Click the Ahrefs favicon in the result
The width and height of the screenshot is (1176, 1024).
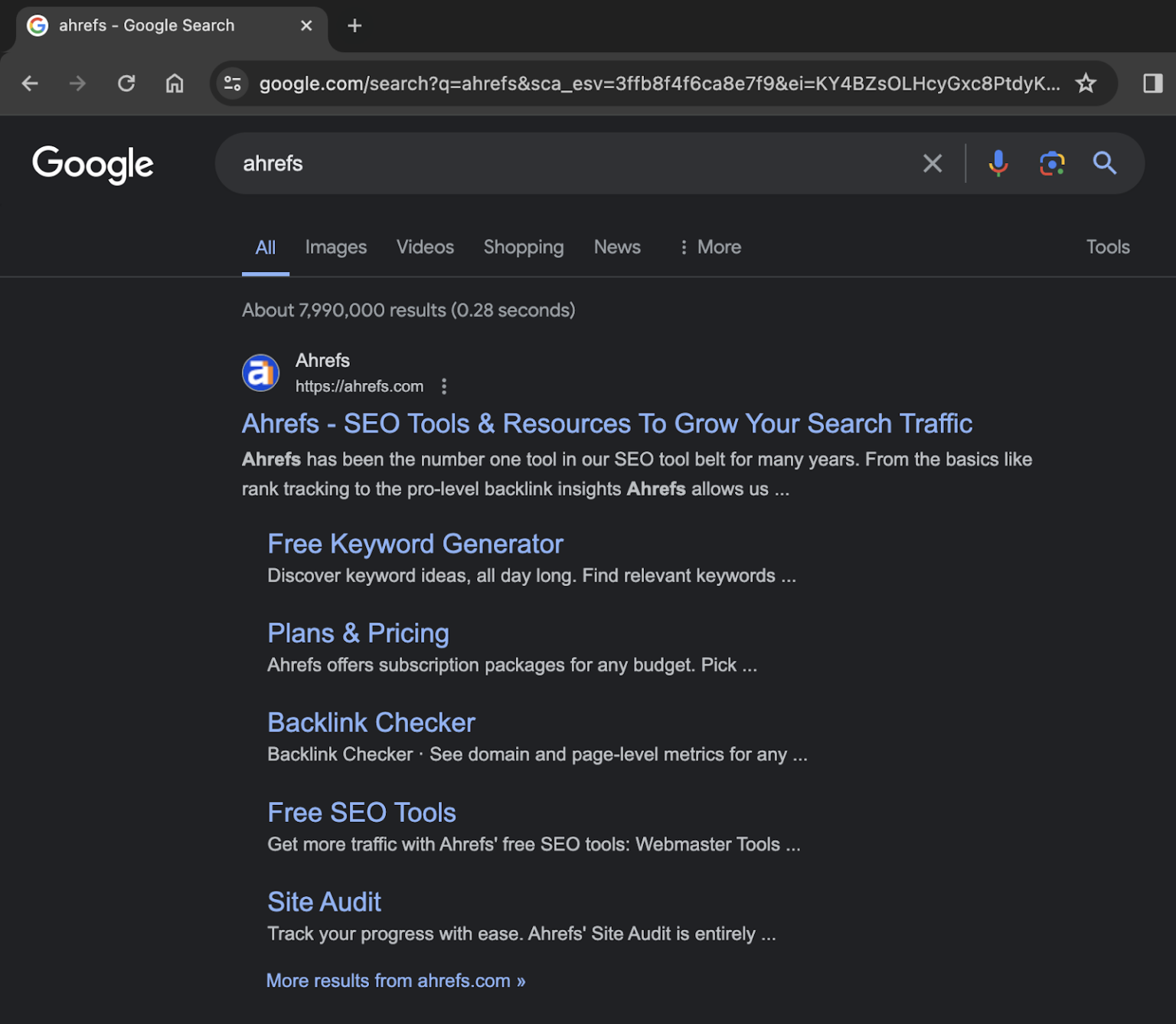260,373
